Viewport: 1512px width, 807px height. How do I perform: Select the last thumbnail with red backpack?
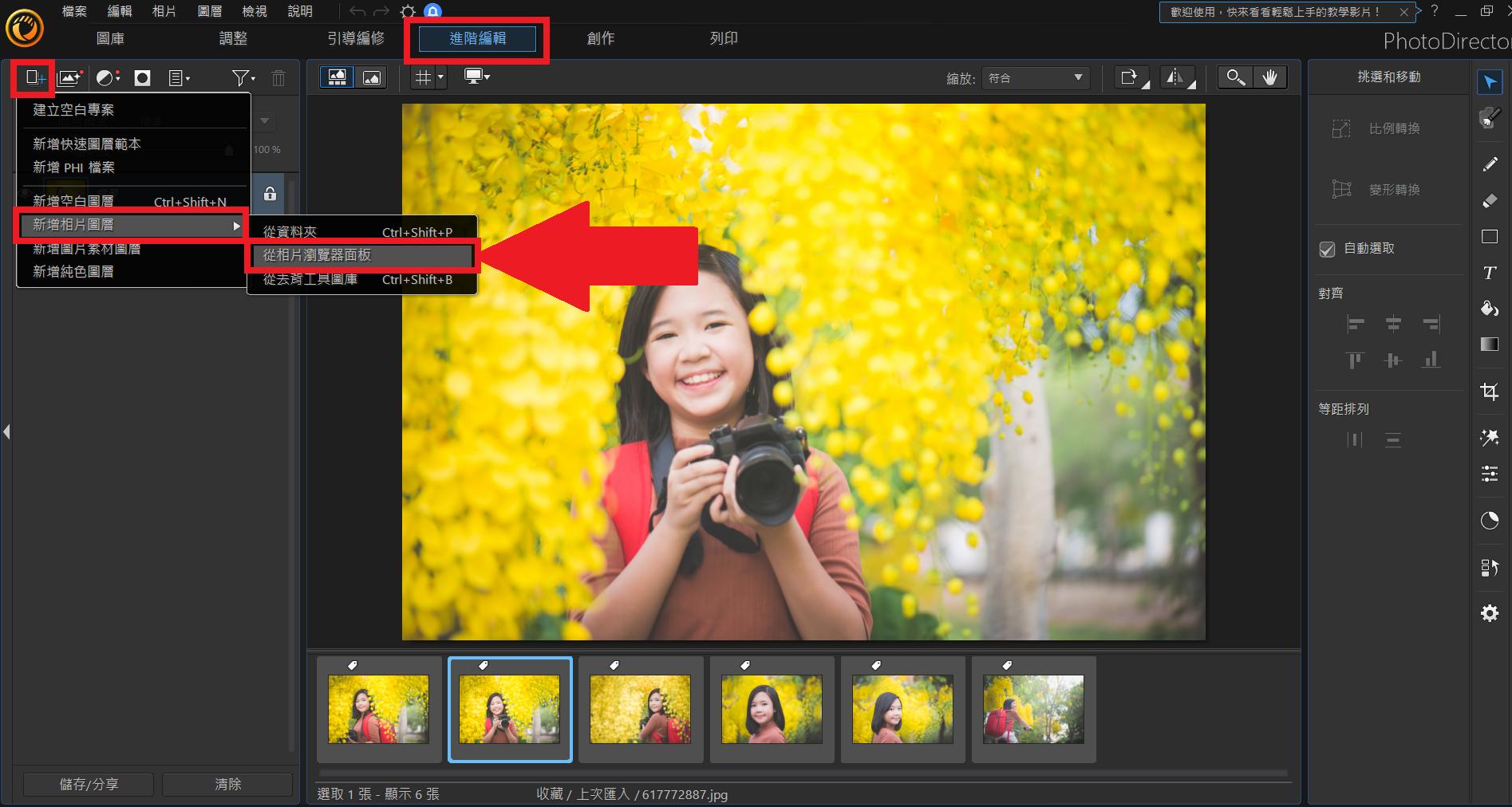[x=1033, y=709]
